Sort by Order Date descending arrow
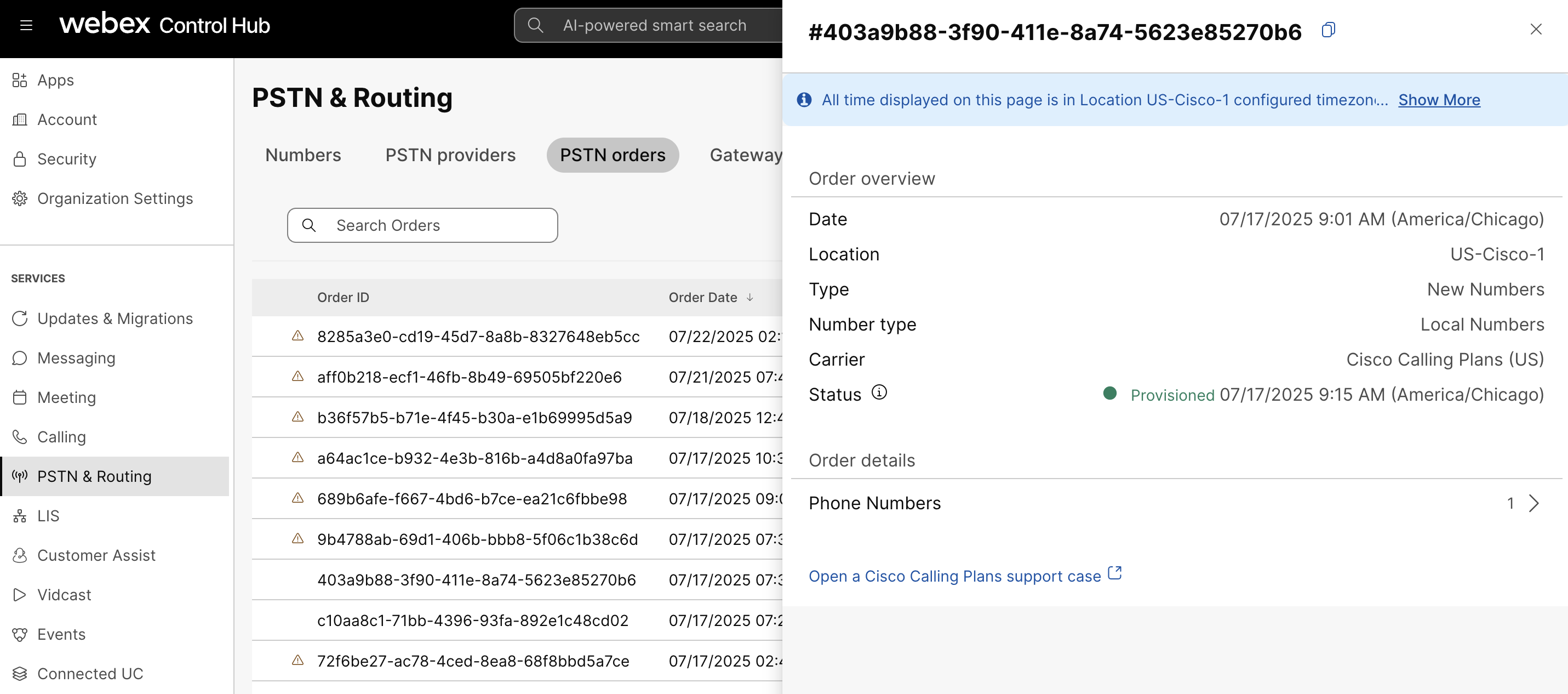Image resolution: width=1568 pixels, height=694 pixels. [750, 297]
